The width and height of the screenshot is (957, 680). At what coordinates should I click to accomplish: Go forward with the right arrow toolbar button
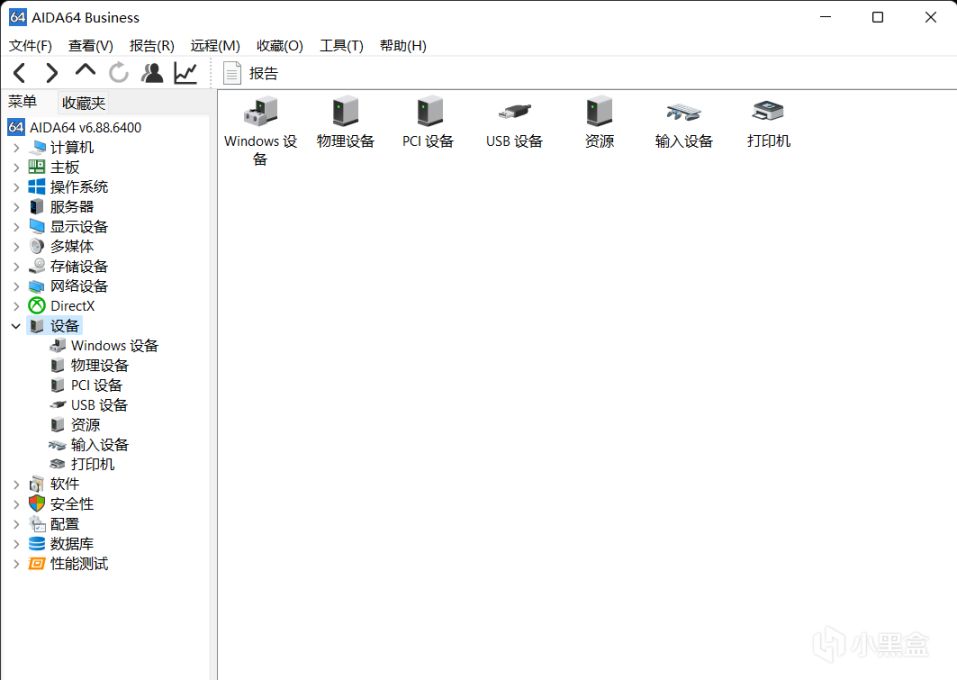52,73
